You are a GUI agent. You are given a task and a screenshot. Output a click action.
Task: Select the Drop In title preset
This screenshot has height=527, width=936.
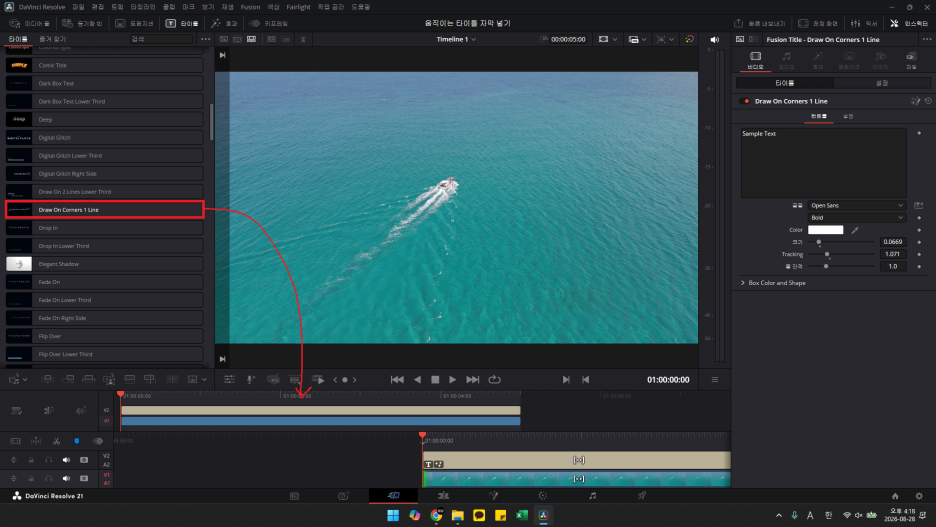[x=104, y=228]
